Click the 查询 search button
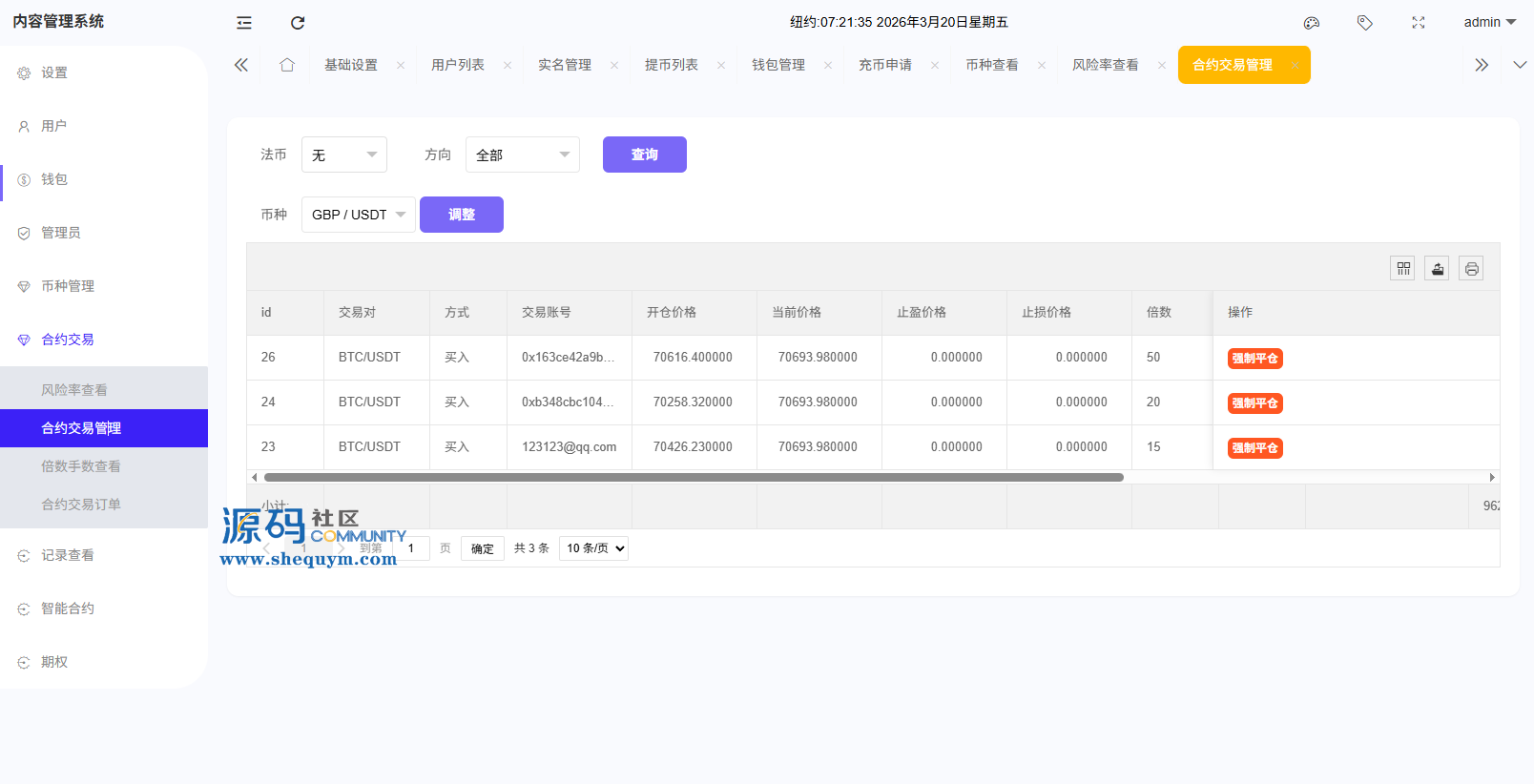The image size is (1534, 784). point(644,155)
